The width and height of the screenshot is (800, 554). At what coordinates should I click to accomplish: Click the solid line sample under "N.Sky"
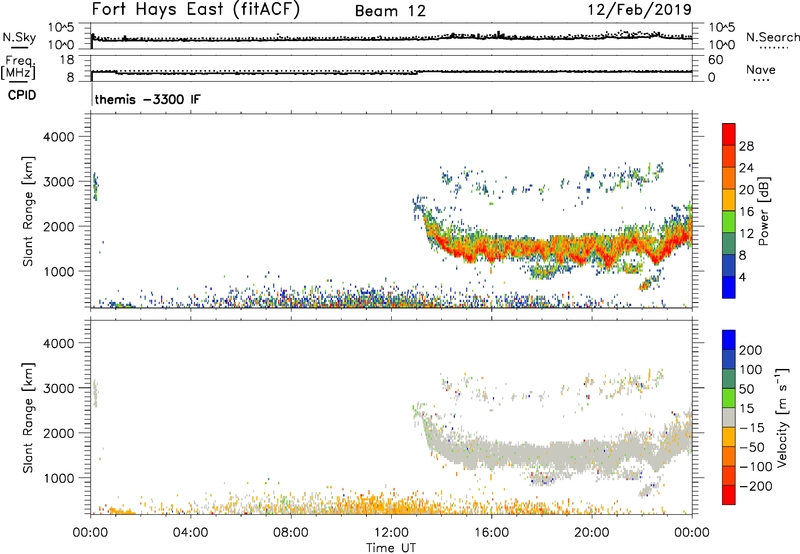pos(20,48)
